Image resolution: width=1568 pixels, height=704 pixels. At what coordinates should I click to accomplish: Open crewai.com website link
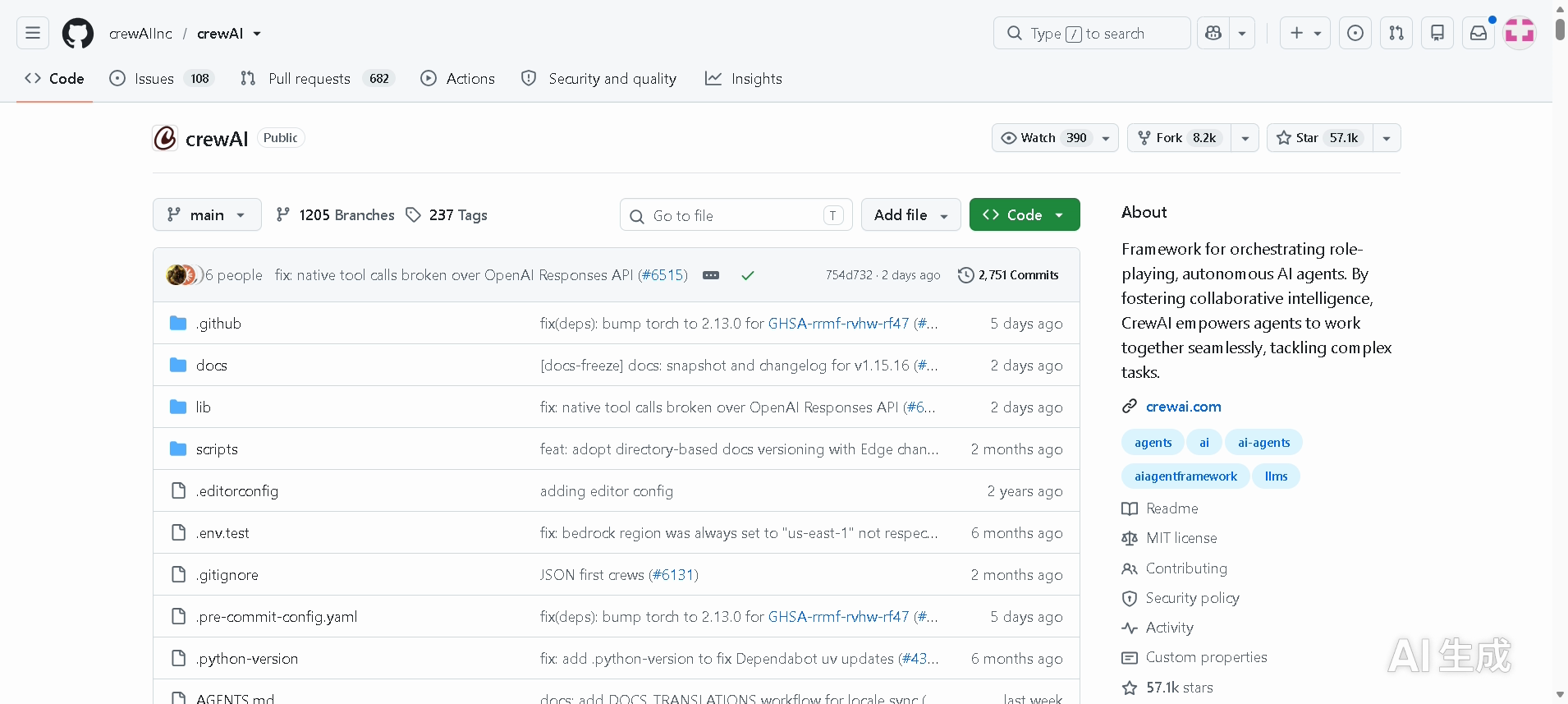(x=1183, y=407)
